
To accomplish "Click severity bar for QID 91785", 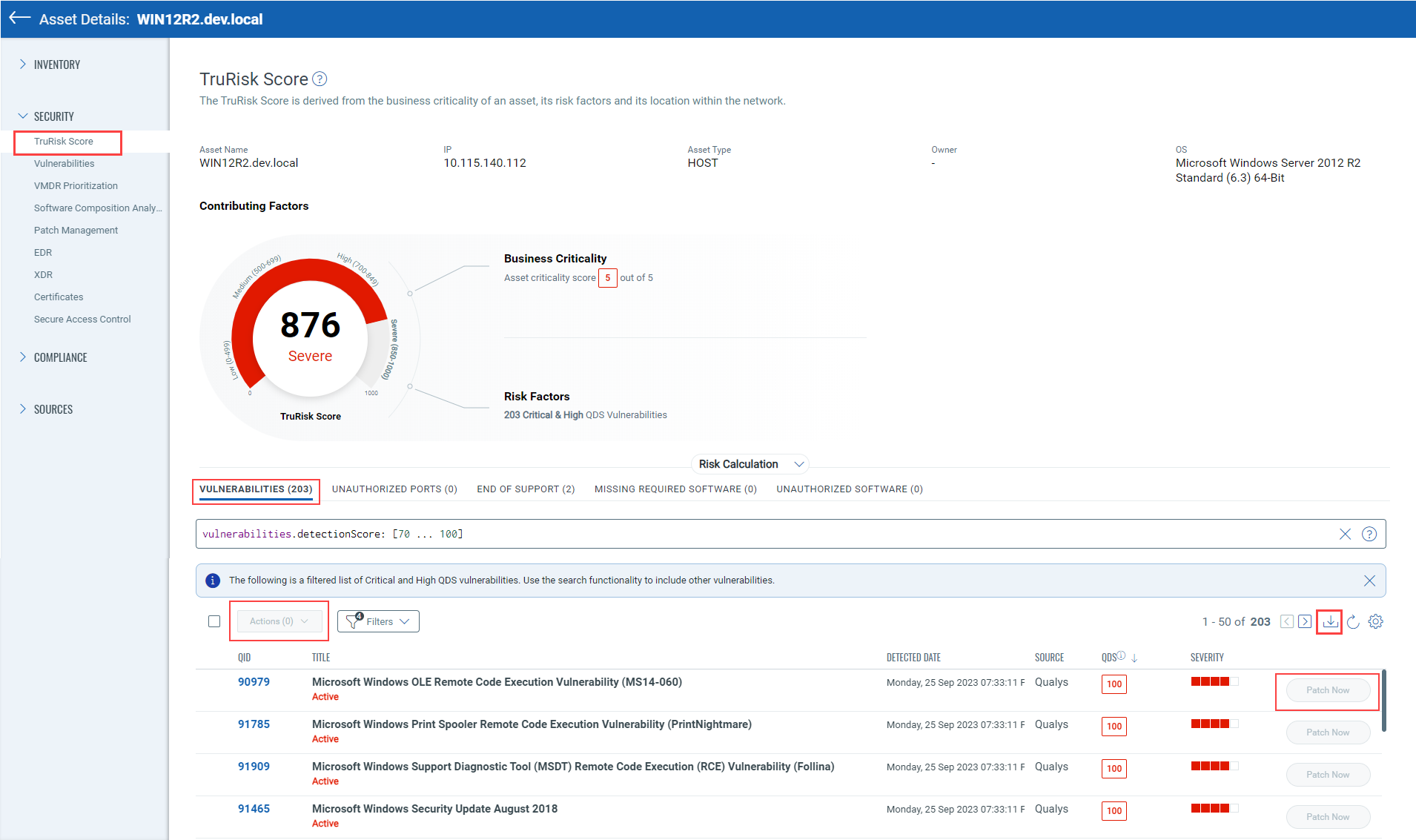I will [1214, 724].
